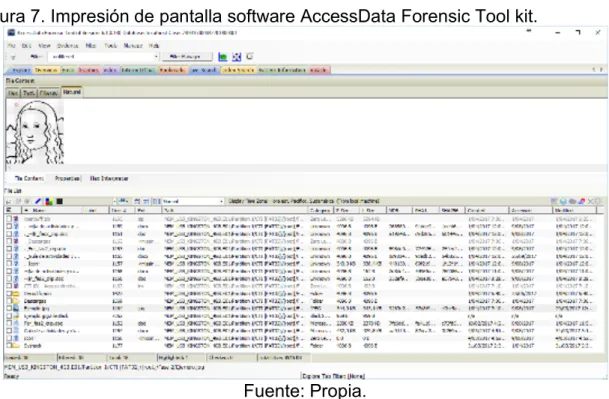This screenshot has height=399, width=609.
Task: Open the Normal column settings dropdown
Action: [x=221, y=202]
